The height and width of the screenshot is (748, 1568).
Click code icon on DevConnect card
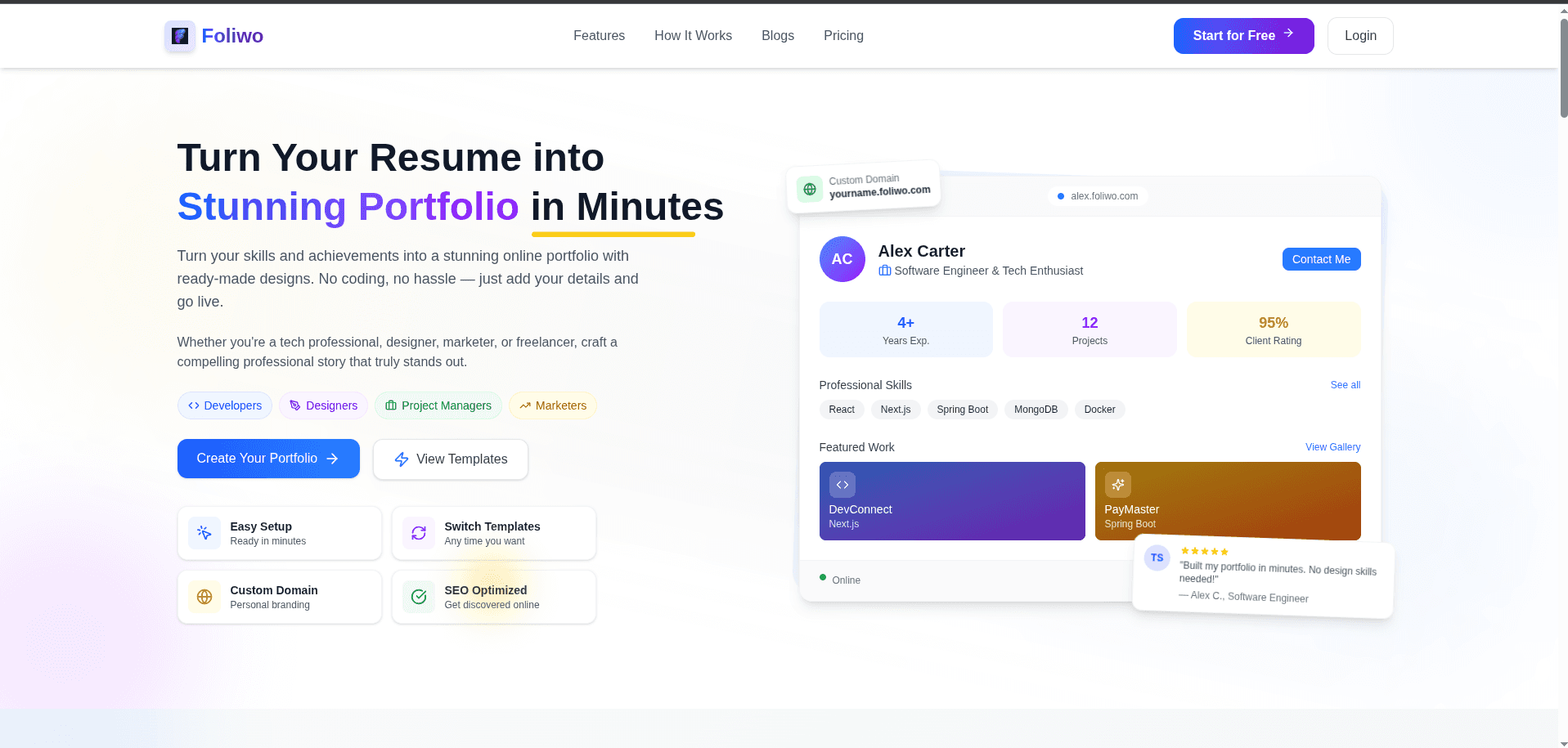842,485
